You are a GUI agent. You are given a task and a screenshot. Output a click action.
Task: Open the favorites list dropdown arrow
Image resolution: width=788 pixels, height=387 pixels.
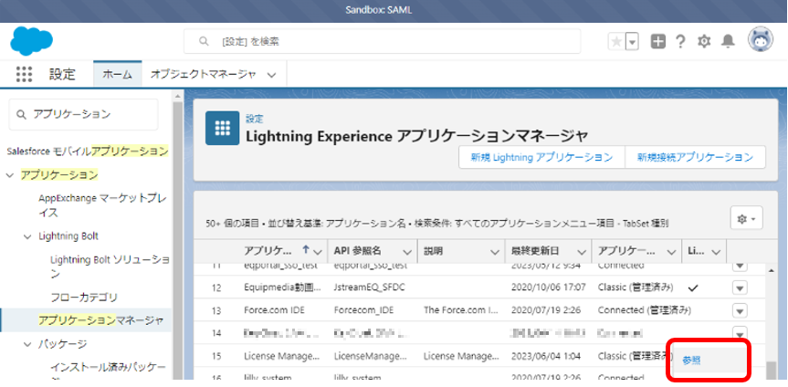point(632,42)
